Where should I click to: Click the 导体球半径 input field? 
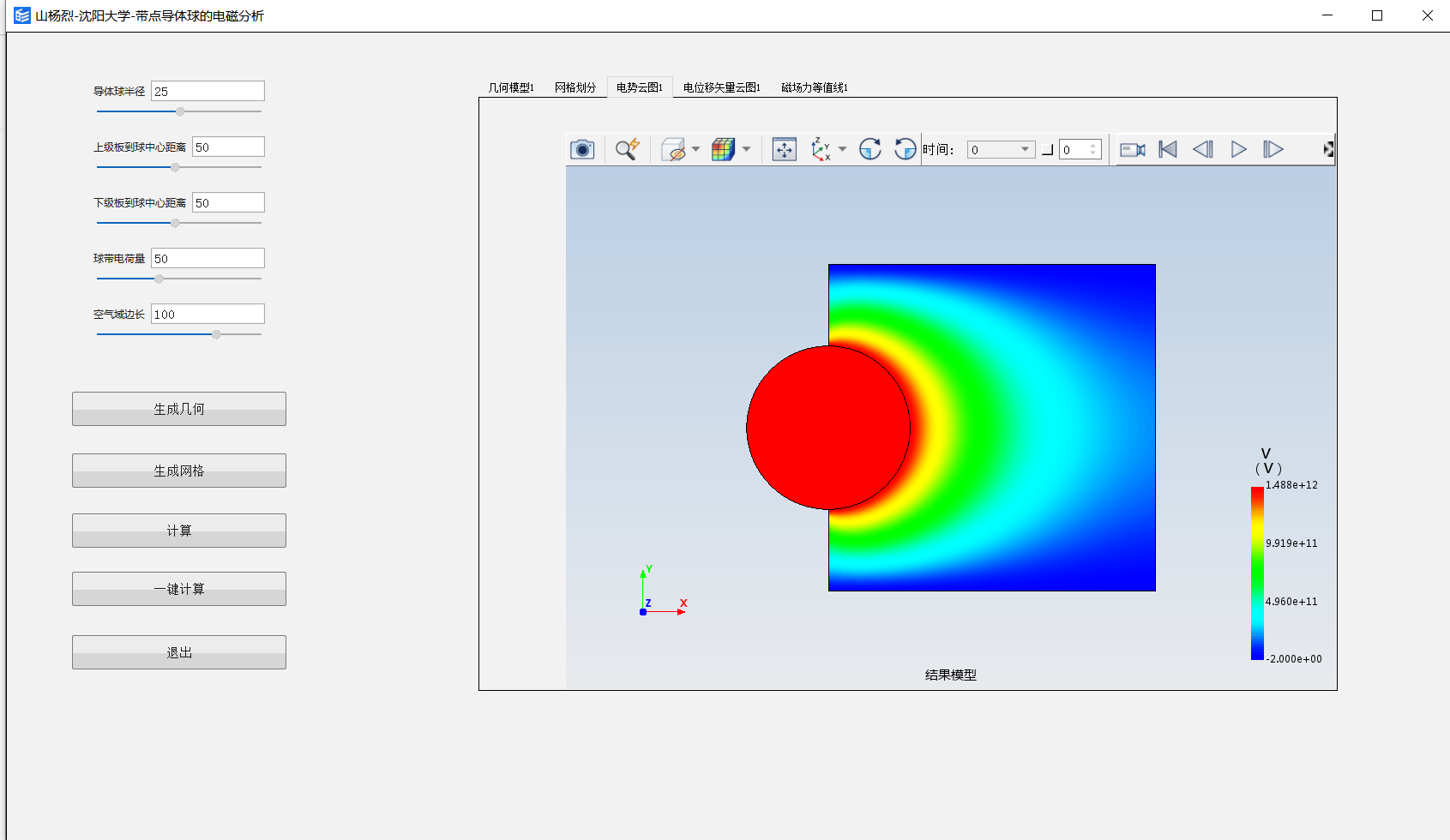point(208,91)
